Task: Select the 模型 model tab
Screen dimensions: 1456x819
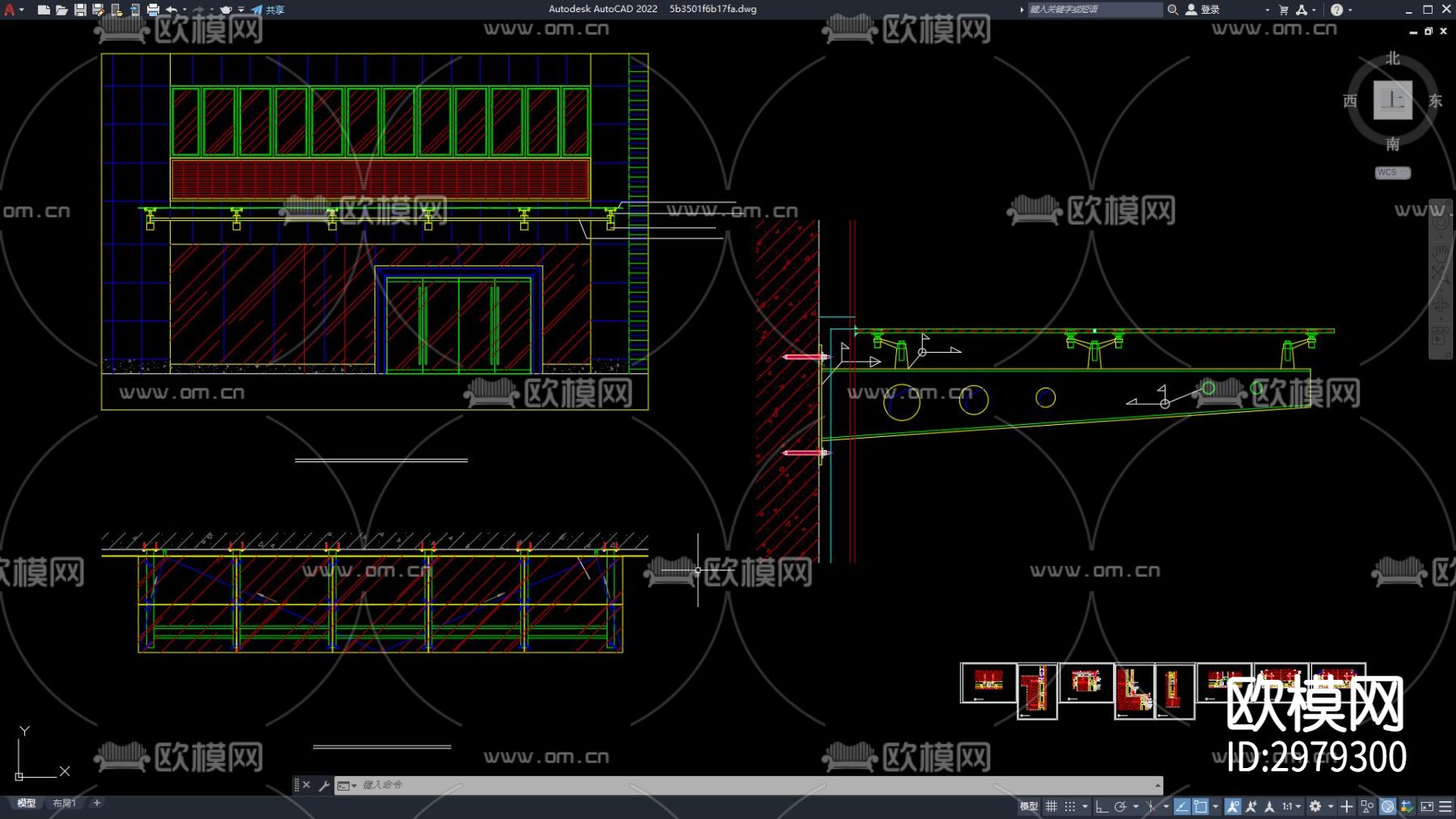Action: click(x=27, y=803)
